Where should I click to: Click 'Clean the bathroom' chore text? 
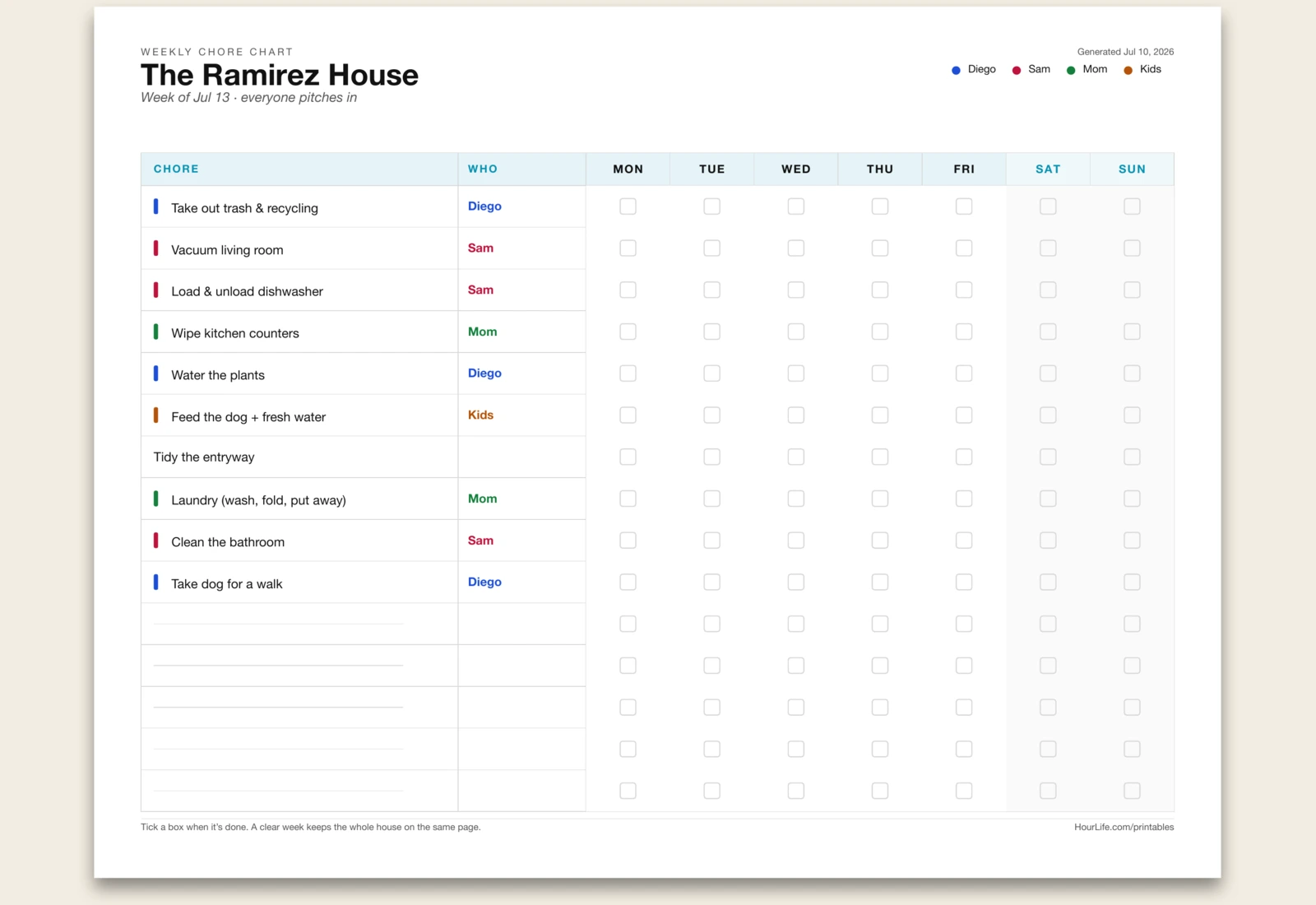coord(228,542)
